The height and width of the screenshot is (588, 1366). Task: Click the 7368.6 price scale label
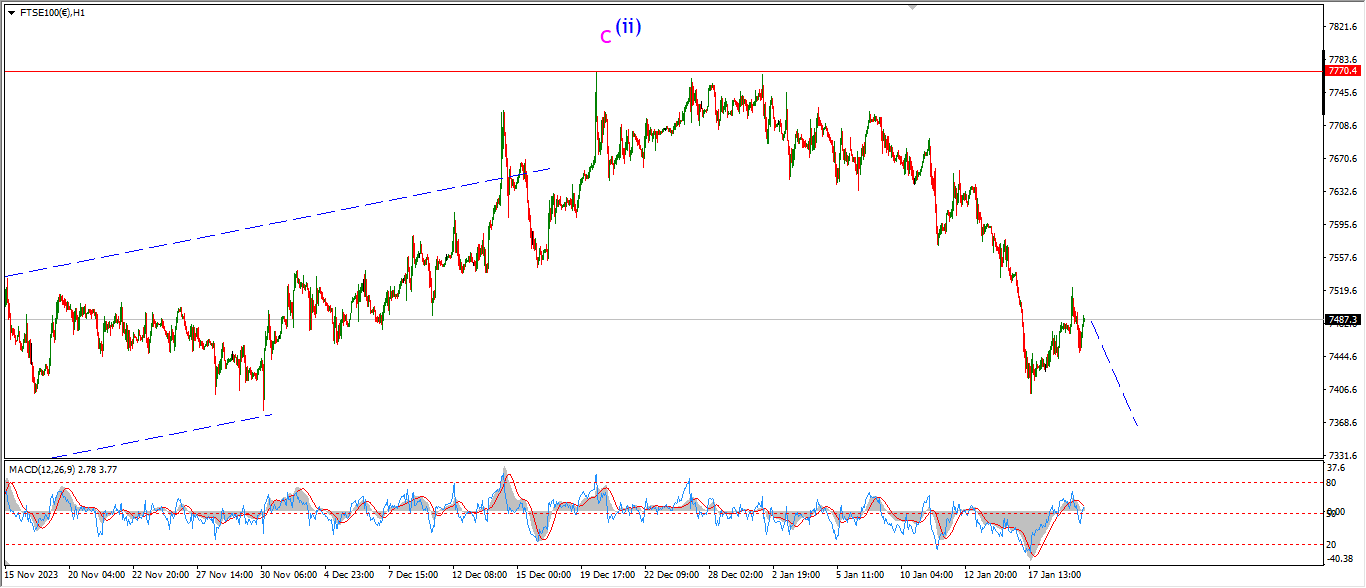click(1340, 423)
